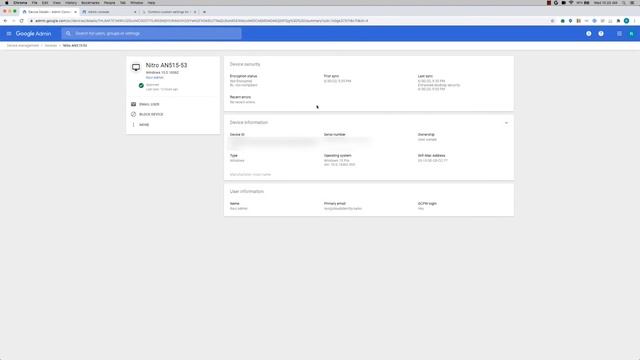Click the EMAIL USER button
Viewport: 640px width, 360px height.
point(149,104)
